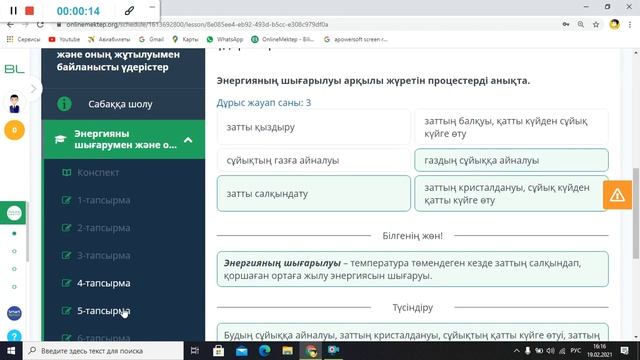Select the Энергияны шығарумен және о... section
The image size is (640, 360).
tap(123, 139)
